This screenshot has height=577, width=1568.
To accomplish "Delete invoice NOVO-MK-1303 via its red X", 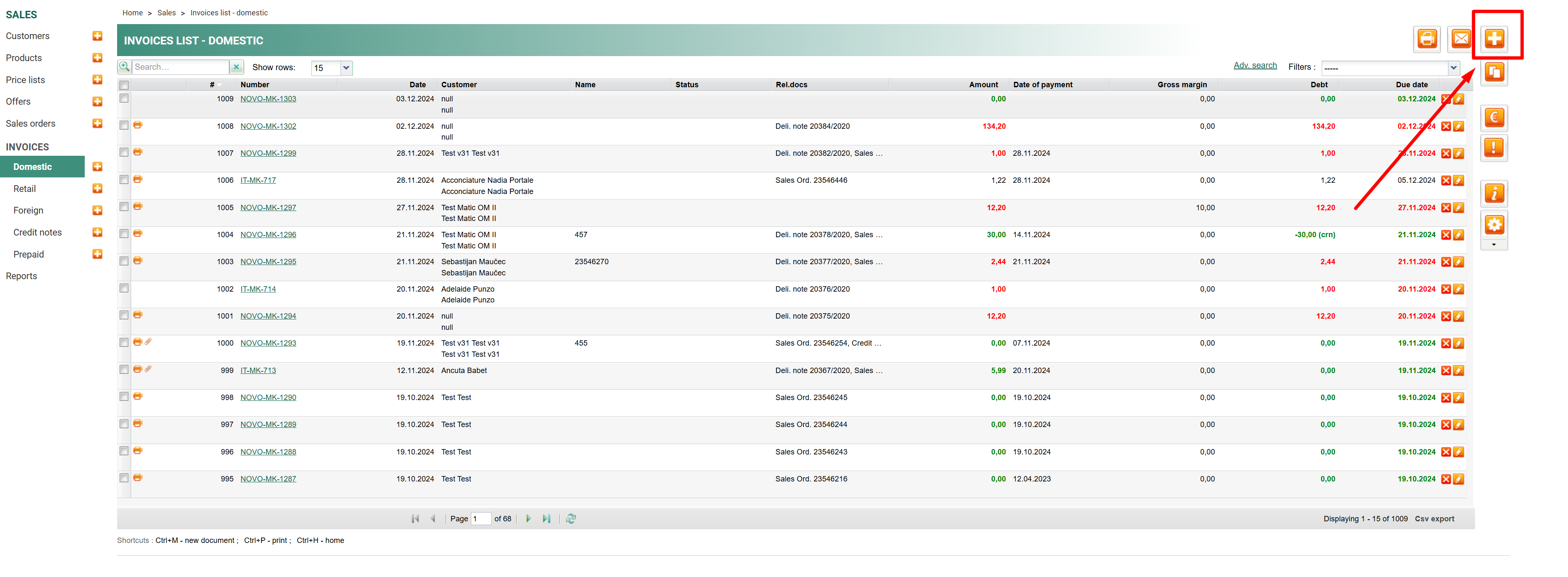I will tap(1445, 99).
